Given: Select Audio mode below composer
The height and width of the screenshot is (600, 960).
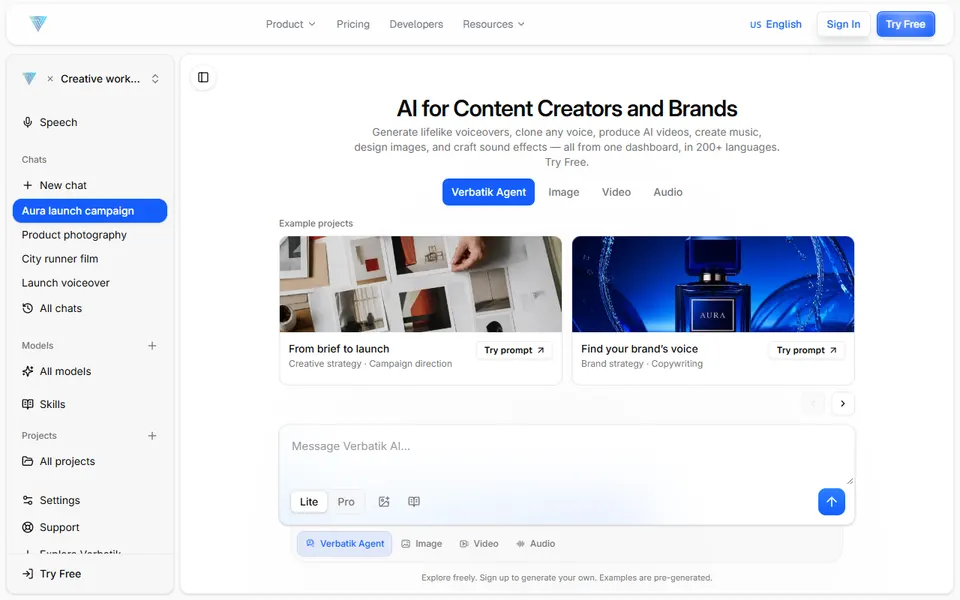Looking at the screenshot, I should (x=536, y=544).
